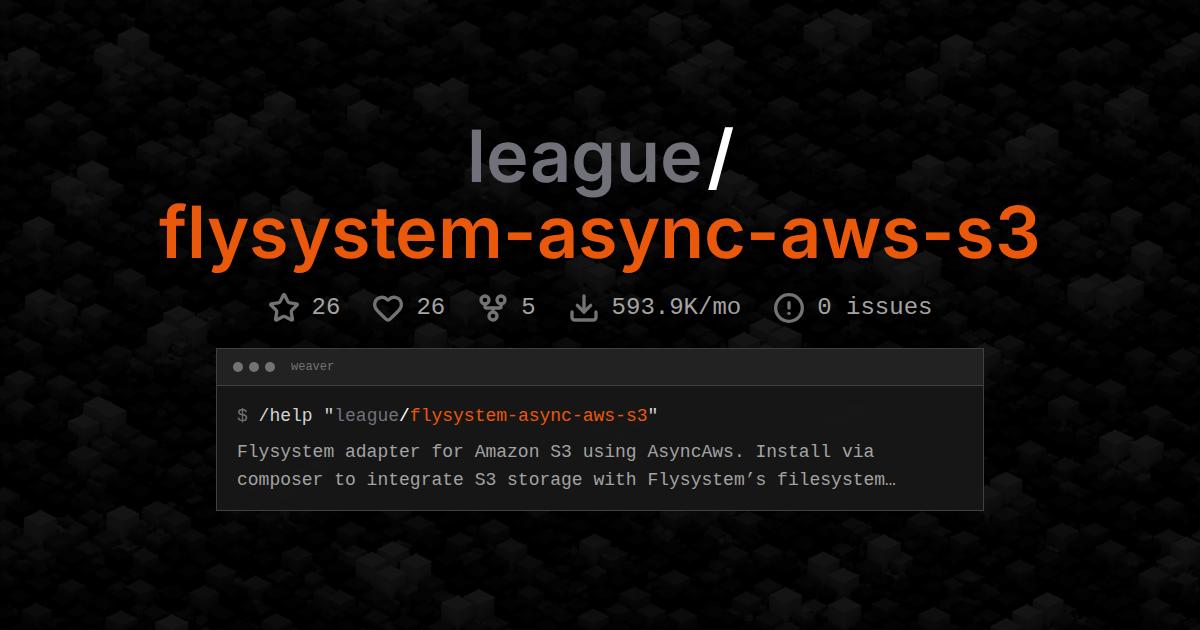1200x630 pixels.
Task: Click the weaver label in terminal titlebar
Action: [311, 366]
